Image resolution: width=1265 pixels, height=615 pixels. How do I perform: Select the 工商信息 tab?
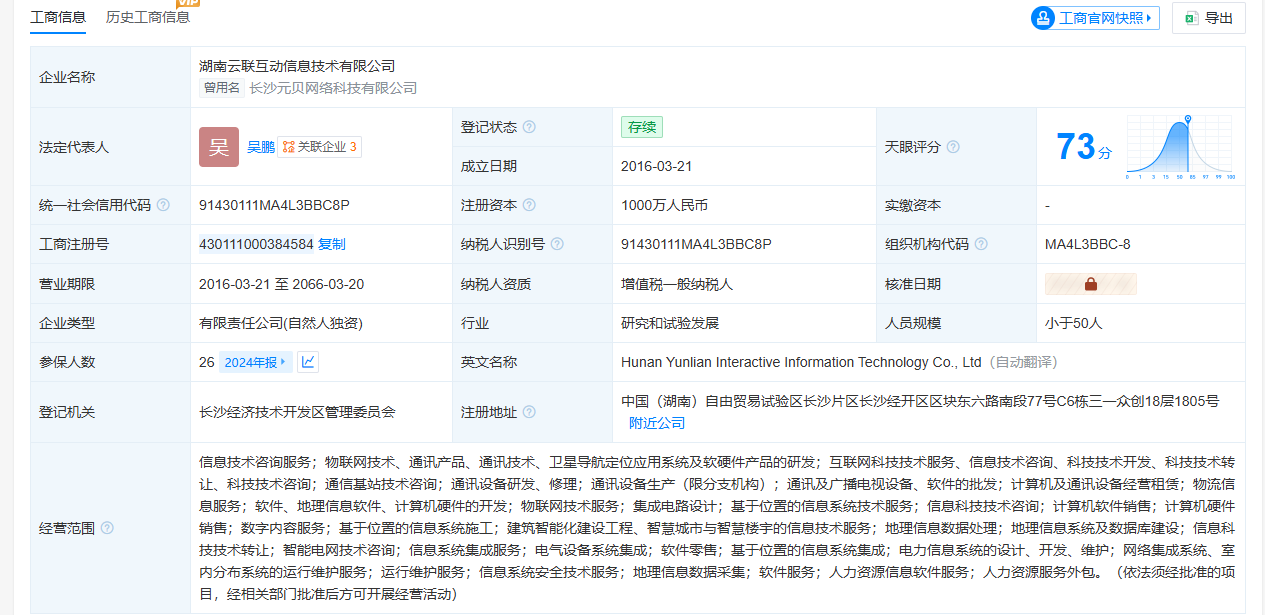(58, 17)
